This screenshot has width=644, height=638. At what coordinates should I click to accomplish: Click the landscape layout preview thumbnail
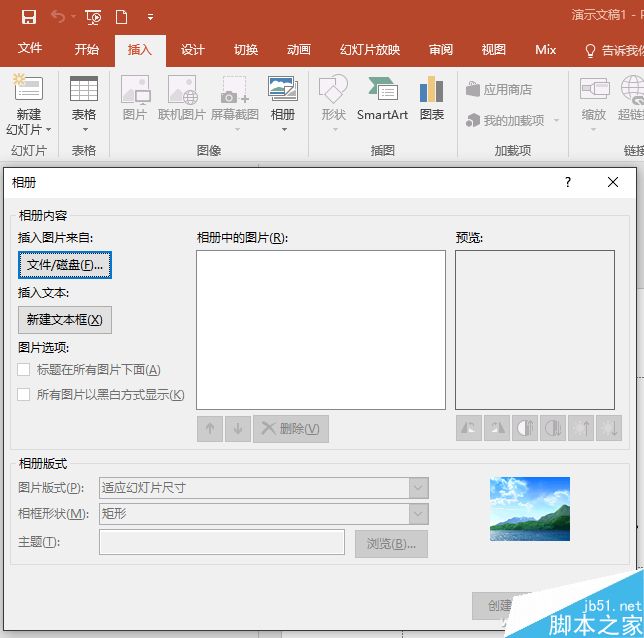(530, 509)
